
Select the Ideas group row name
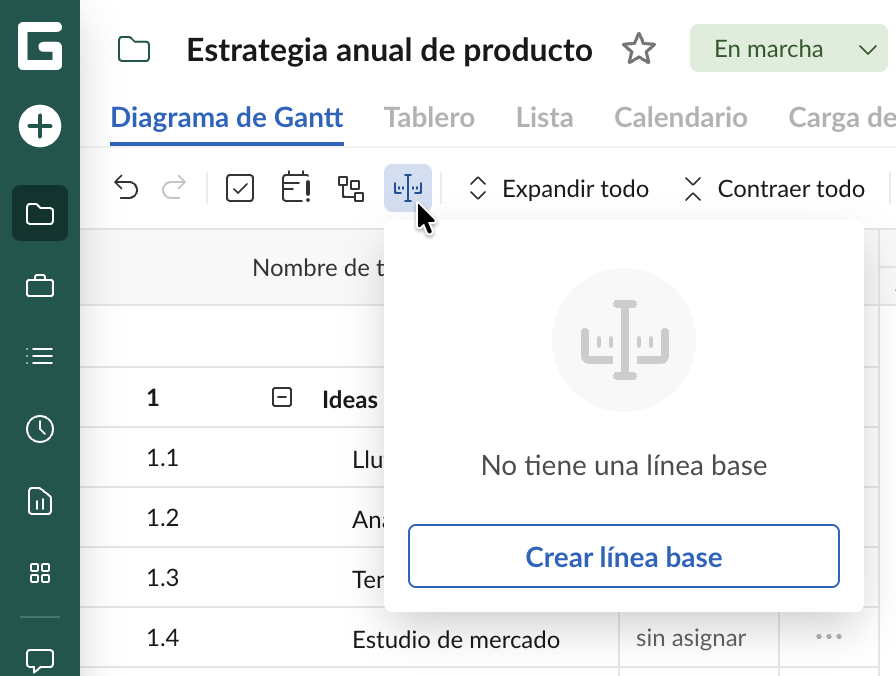click(x=350, y=400)
